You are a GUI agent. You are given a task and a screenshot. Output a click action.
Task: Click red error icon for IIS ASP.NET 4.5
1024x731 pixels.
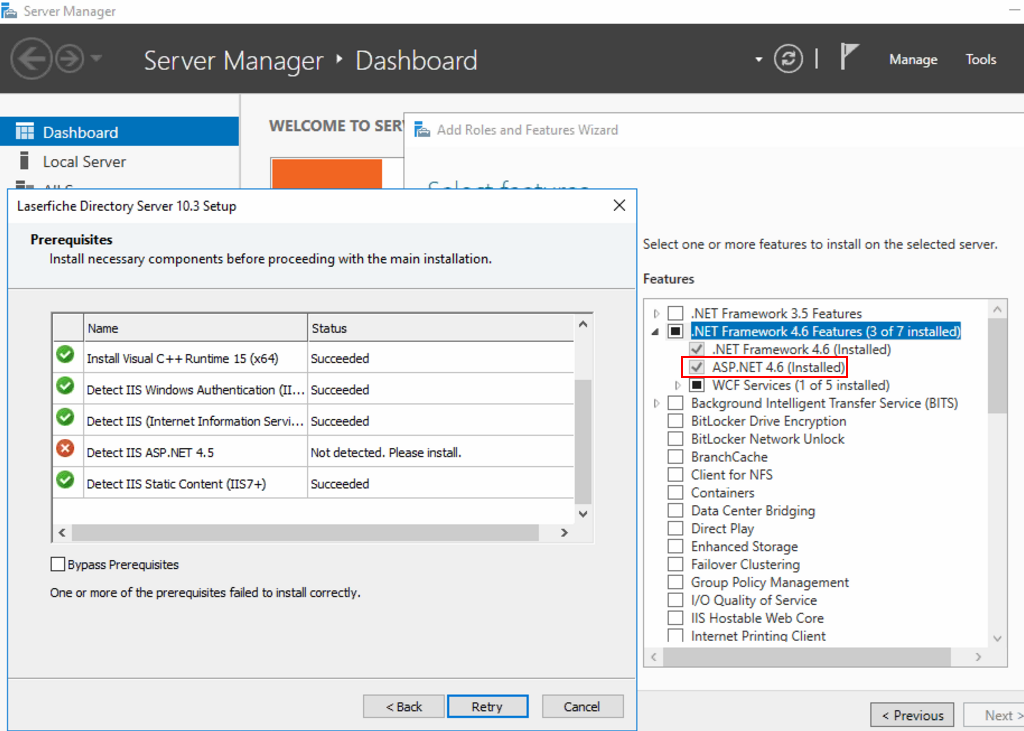pos(65,448)
